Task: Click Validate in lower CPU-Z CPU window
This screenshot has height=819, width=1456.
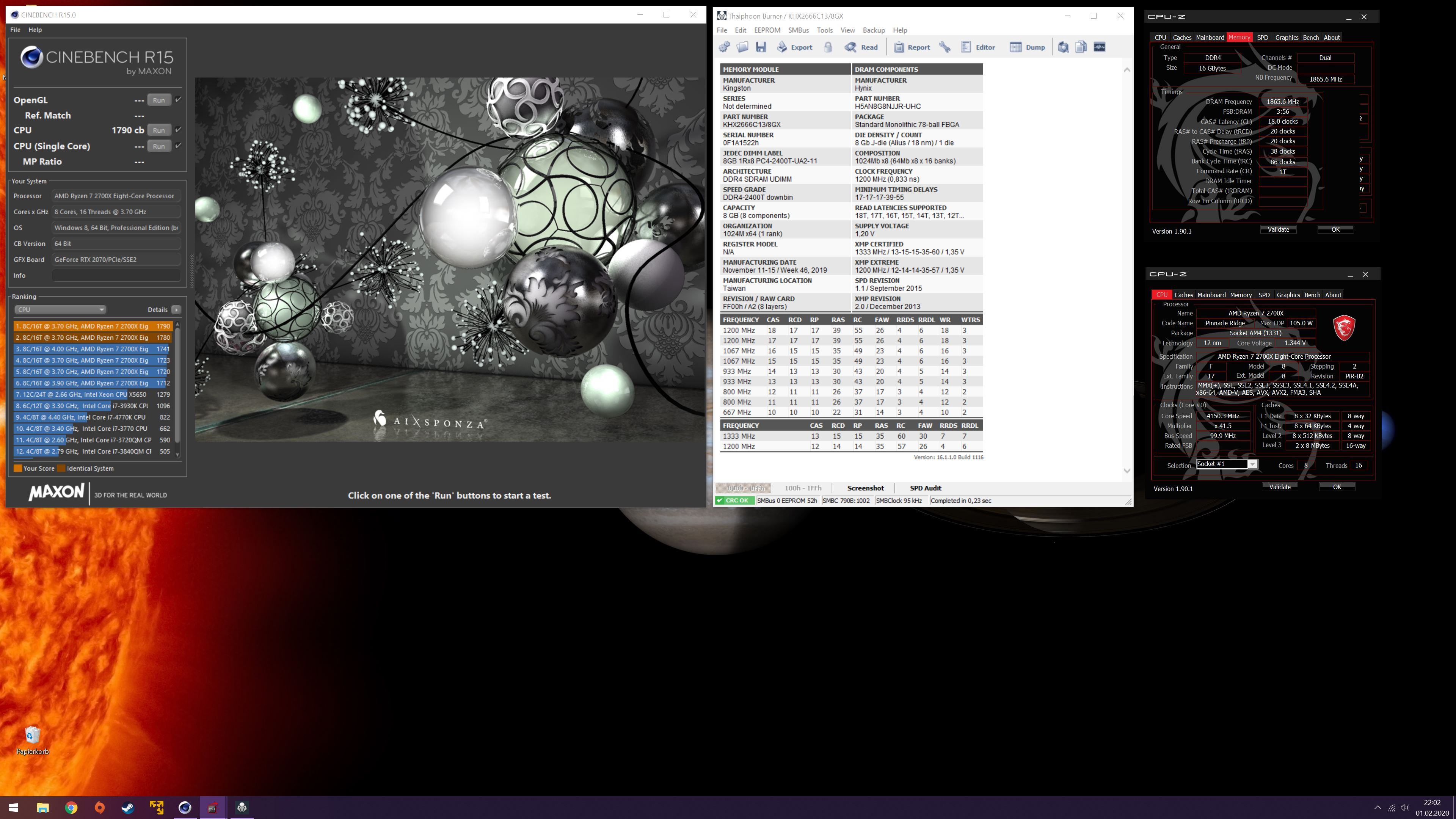Action: [1280, 486]
